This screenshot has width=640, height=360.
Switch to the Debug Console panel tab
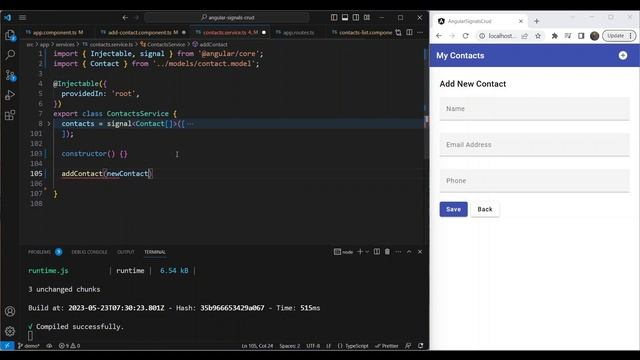pos(89,252)
